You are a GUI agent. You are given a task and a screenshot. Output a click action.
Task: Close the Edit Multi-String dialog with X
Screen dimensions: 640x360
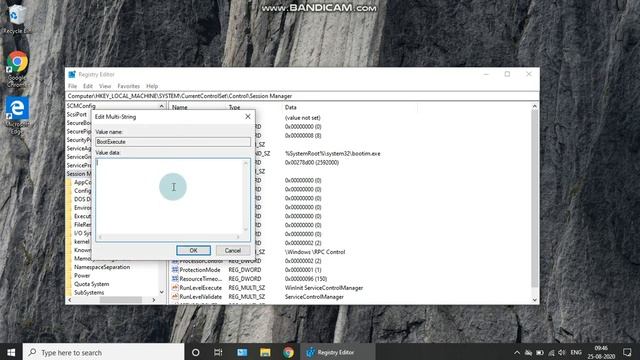coord(248,117)
